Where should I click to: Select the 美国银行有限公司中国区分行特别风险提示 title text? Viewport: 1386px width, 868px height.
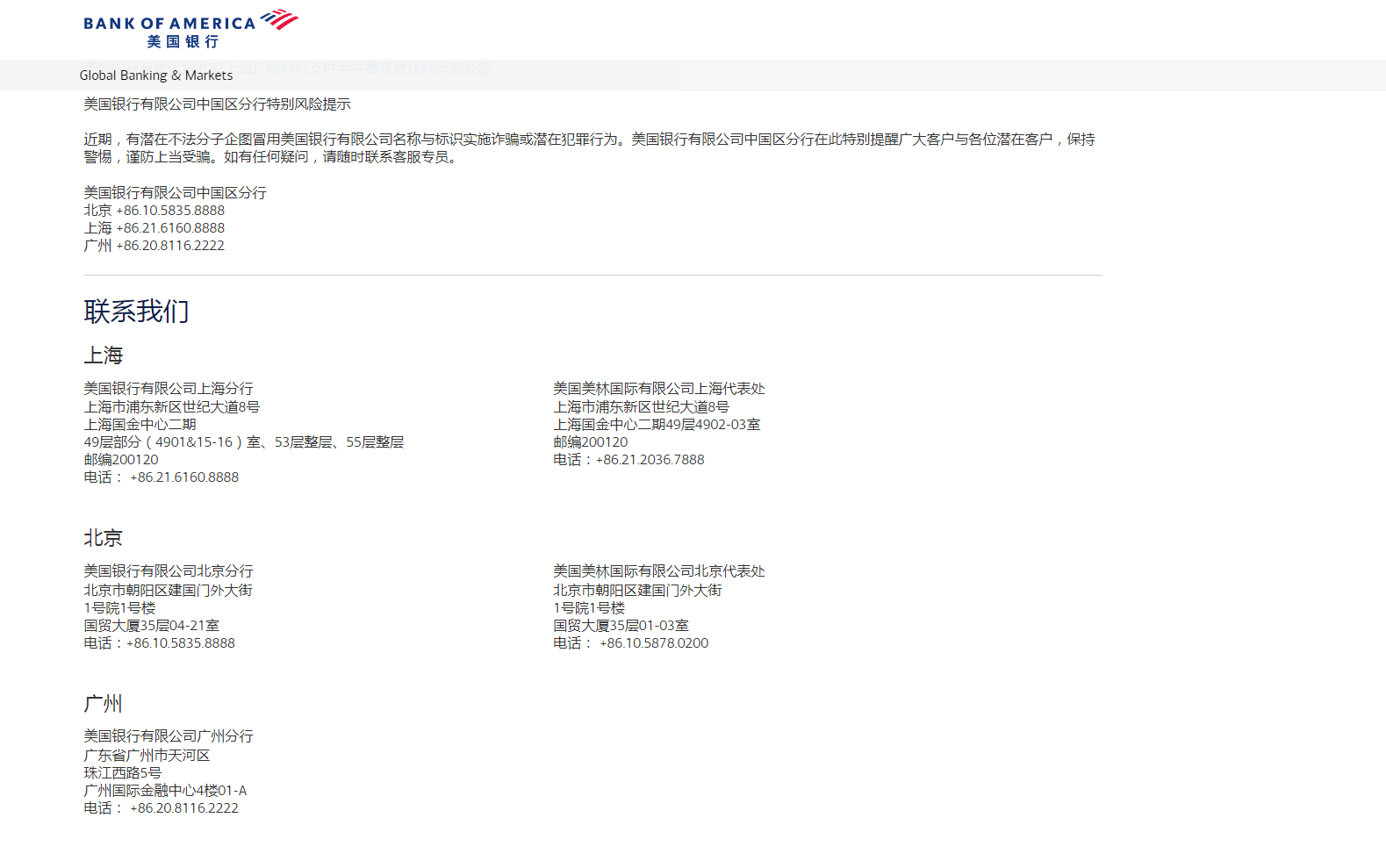coord(217,104)
